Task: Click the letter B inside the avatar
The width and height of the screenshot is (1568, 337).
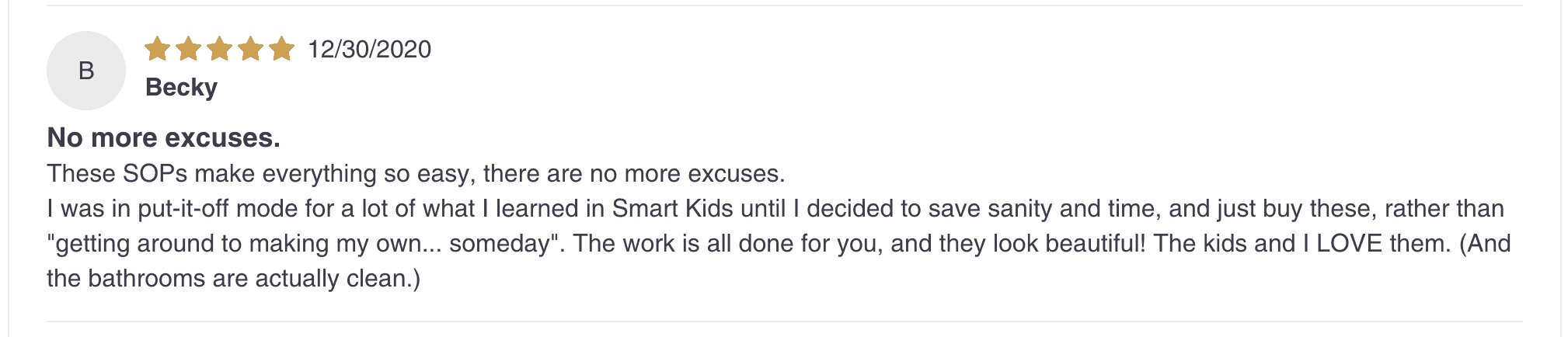Action: point(86,71)
